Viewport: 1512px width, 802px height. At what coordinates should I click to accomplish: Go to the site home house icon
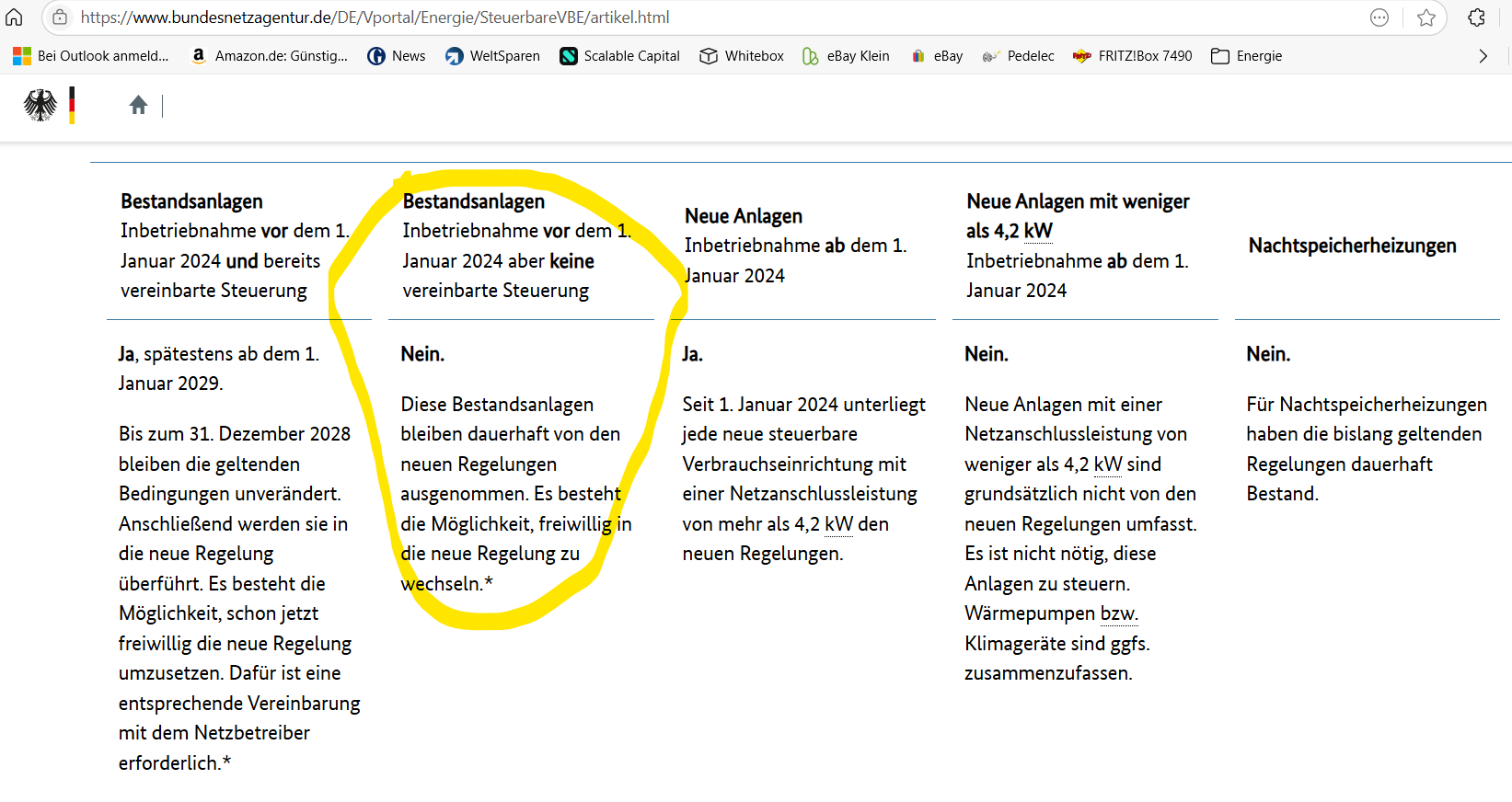tap(138, 105)
